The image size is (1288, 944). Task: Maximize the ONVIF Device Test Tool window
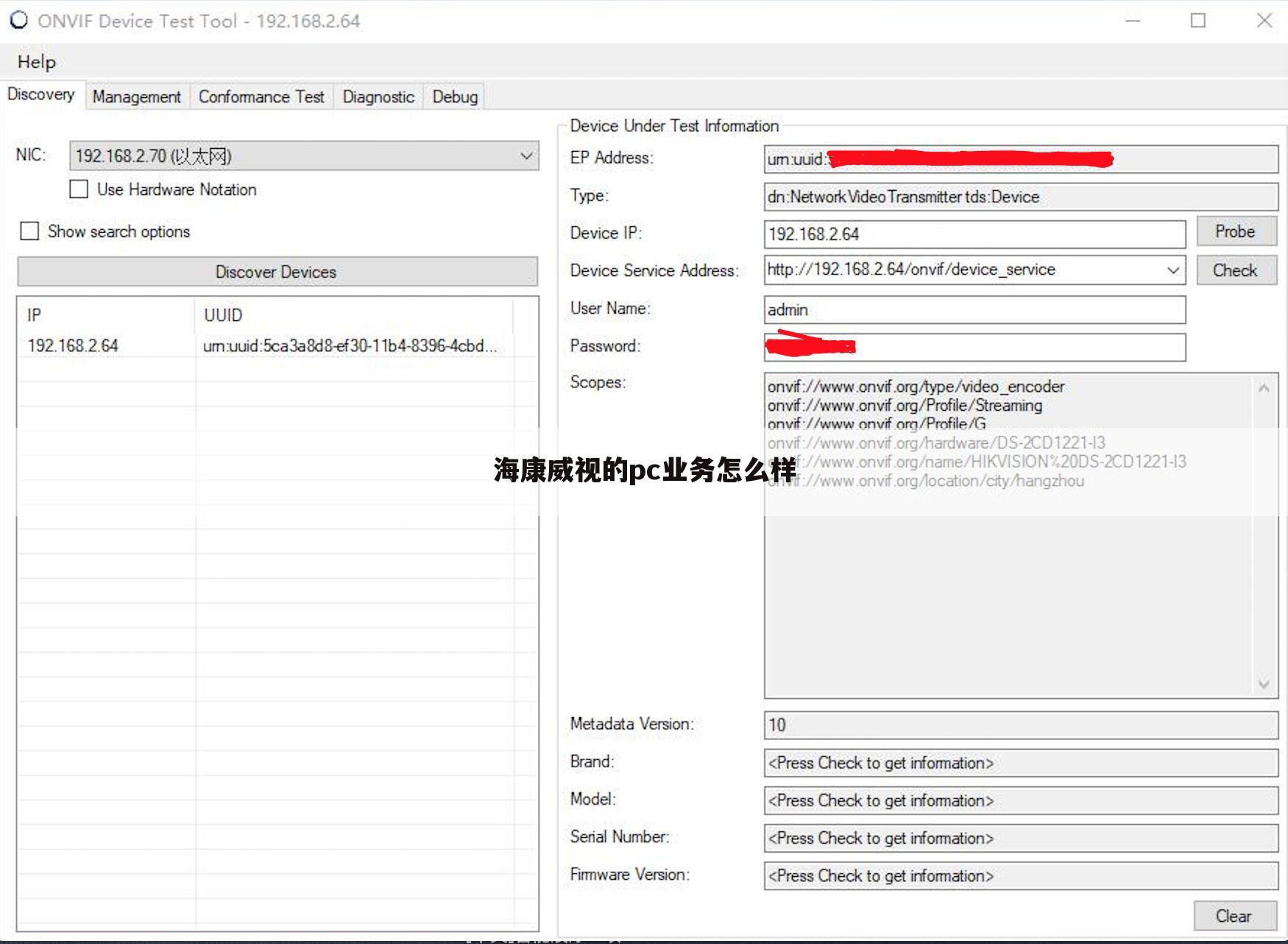[x=1198, y=21]
